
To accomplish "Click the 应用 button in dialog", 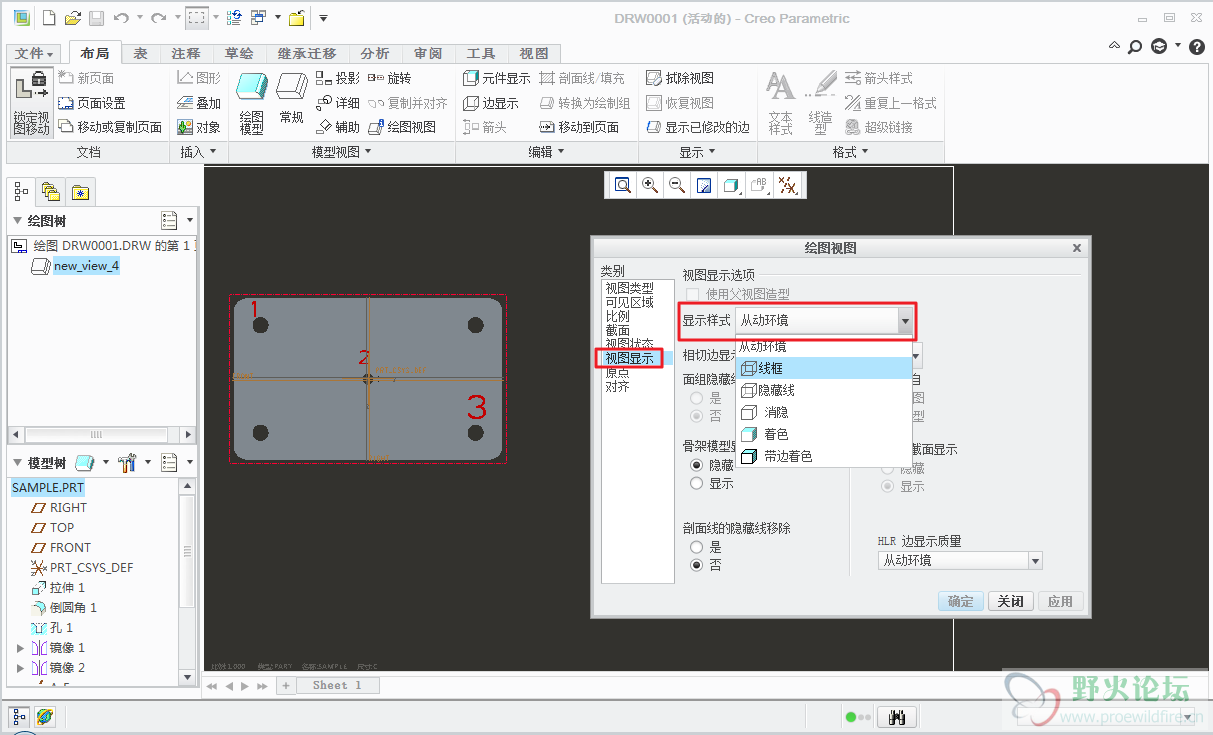I will (1060, 601).
